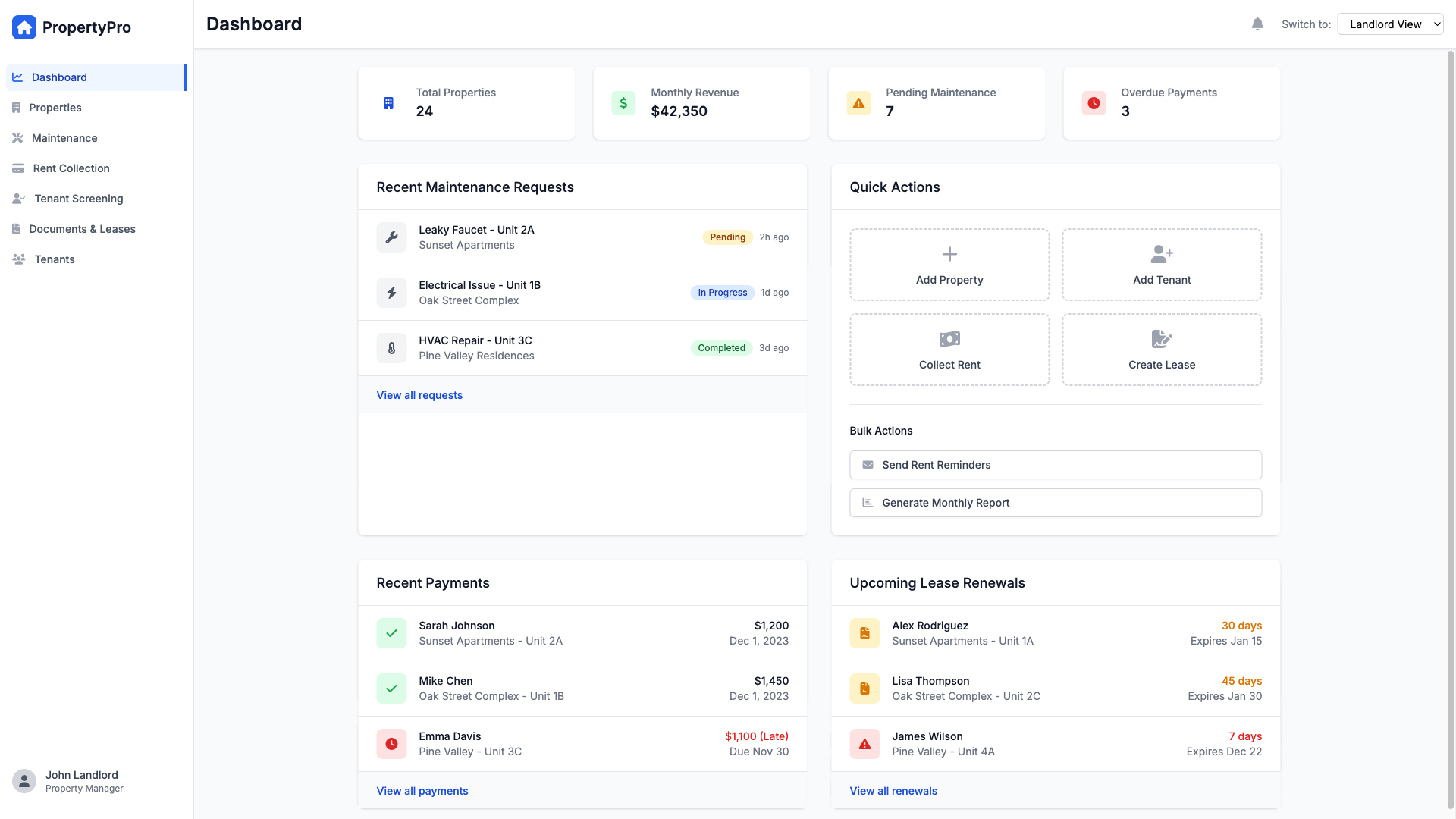Expand the Send Rent Reminders action
Viewport: 1456px width, 819px height.
click(1056, 464)
